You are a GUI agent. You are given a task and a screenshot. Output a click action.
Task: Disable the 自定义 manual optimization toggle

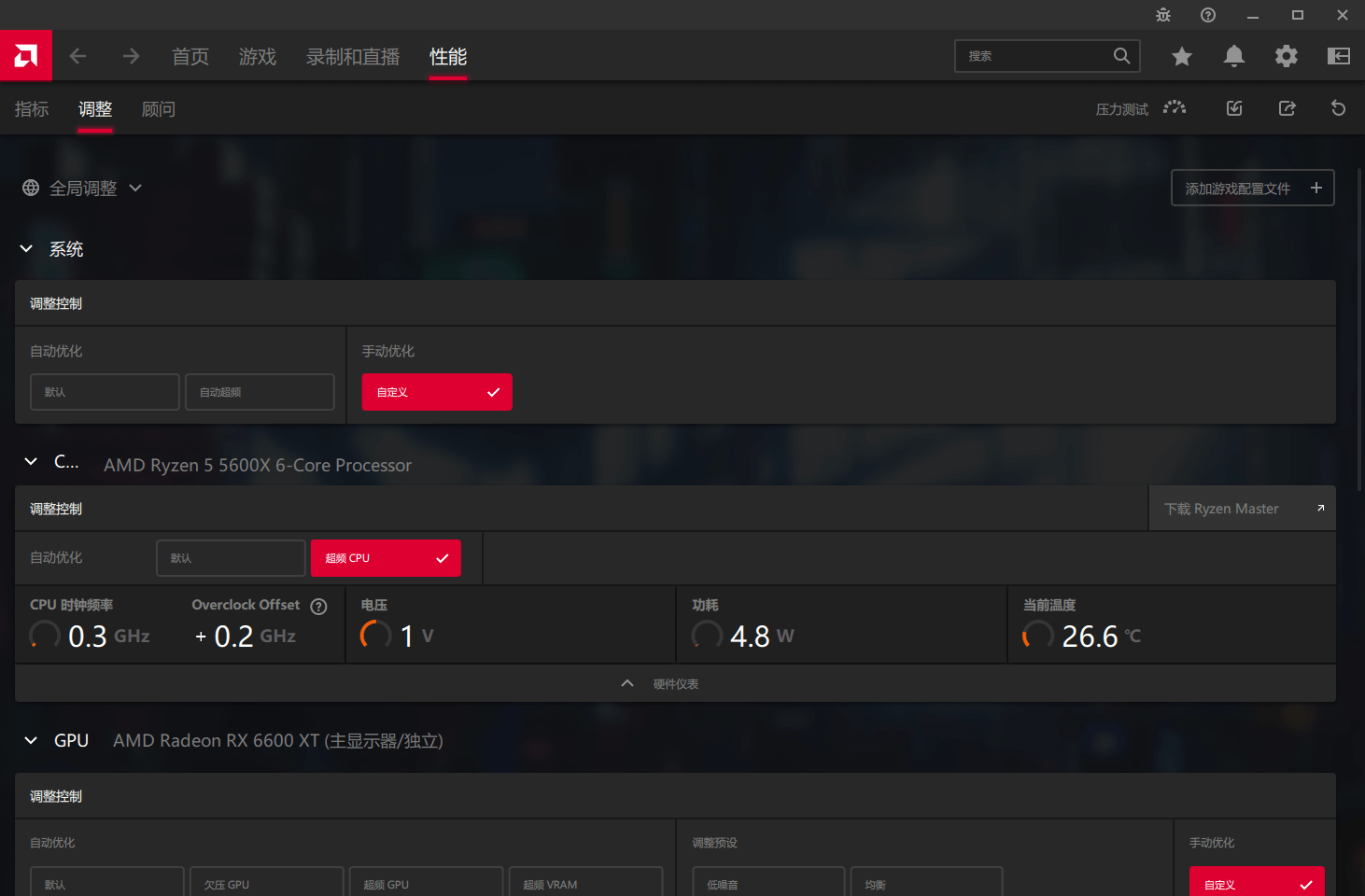pyautogui.click(x=436, y=392)
